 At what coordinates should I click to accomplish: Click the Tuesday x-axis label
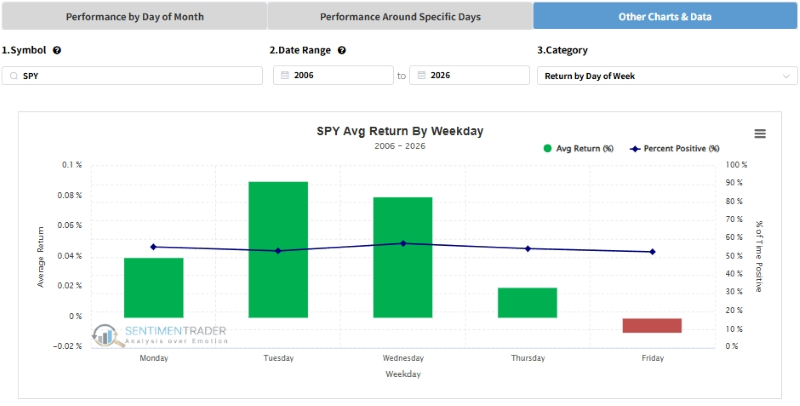coord(279,358)
